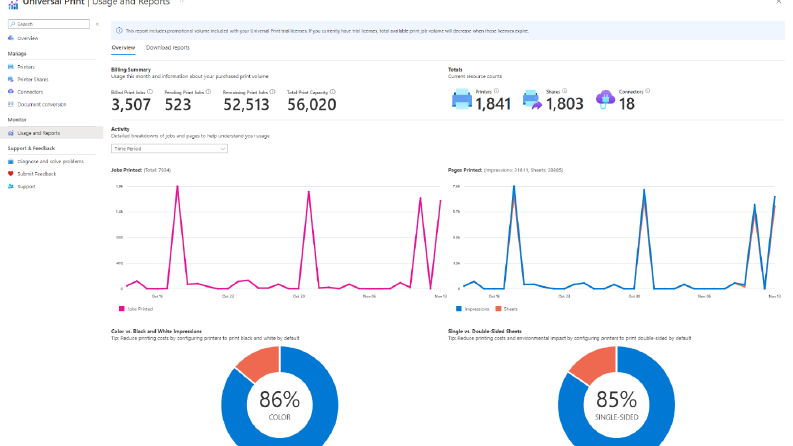The image size is (793, 446).
Task: Expand the Time Period dropdown
Action: click(x=169, y=149)
